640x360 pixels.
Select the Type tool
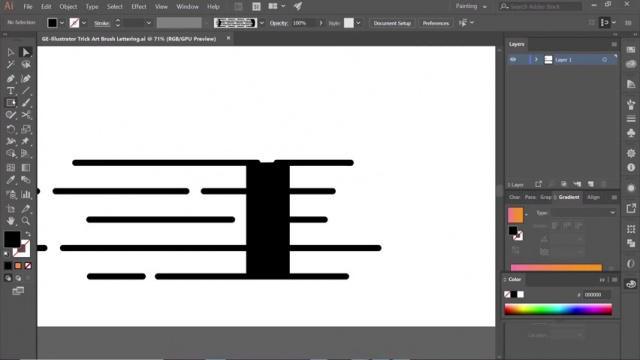[x=11, y=91]
